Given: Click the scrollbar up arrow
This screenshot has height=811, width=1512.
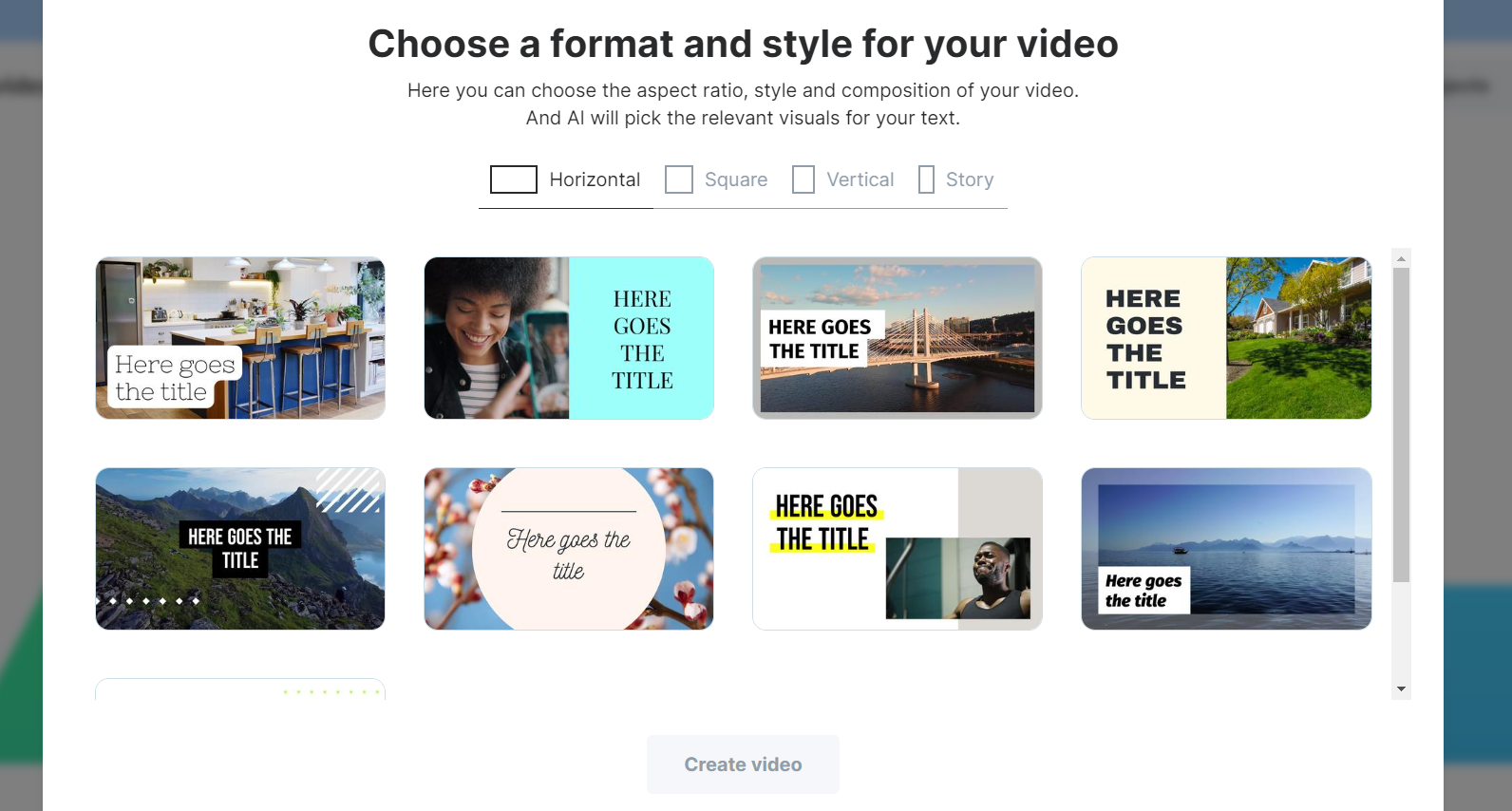Looking at the screenshot, I should [1401, 257].
